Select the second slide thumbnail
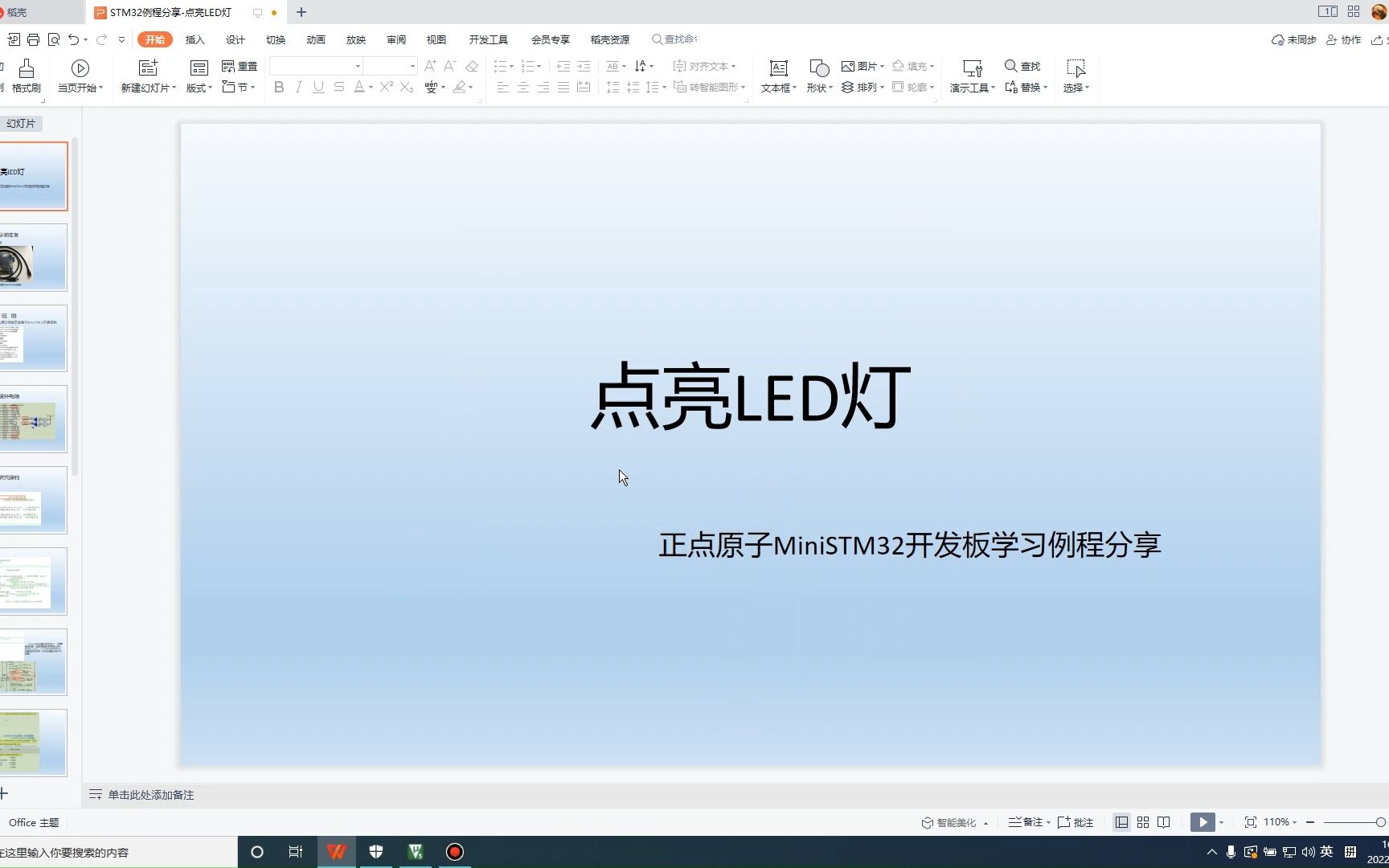The image size is (1389, 868). click(x=32, y=257)
